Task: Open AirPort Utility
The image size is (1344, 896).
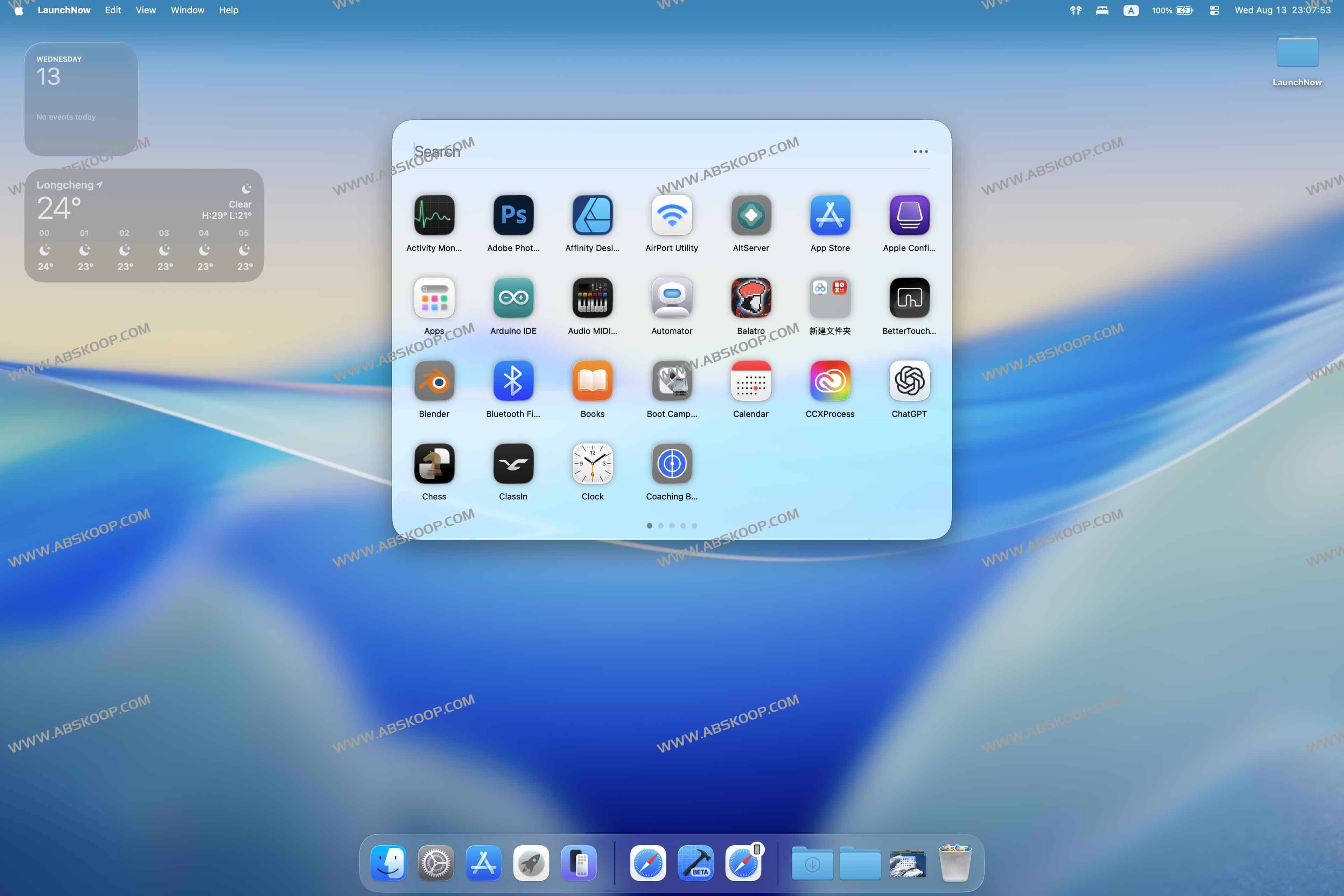Action: click(671, 216)
